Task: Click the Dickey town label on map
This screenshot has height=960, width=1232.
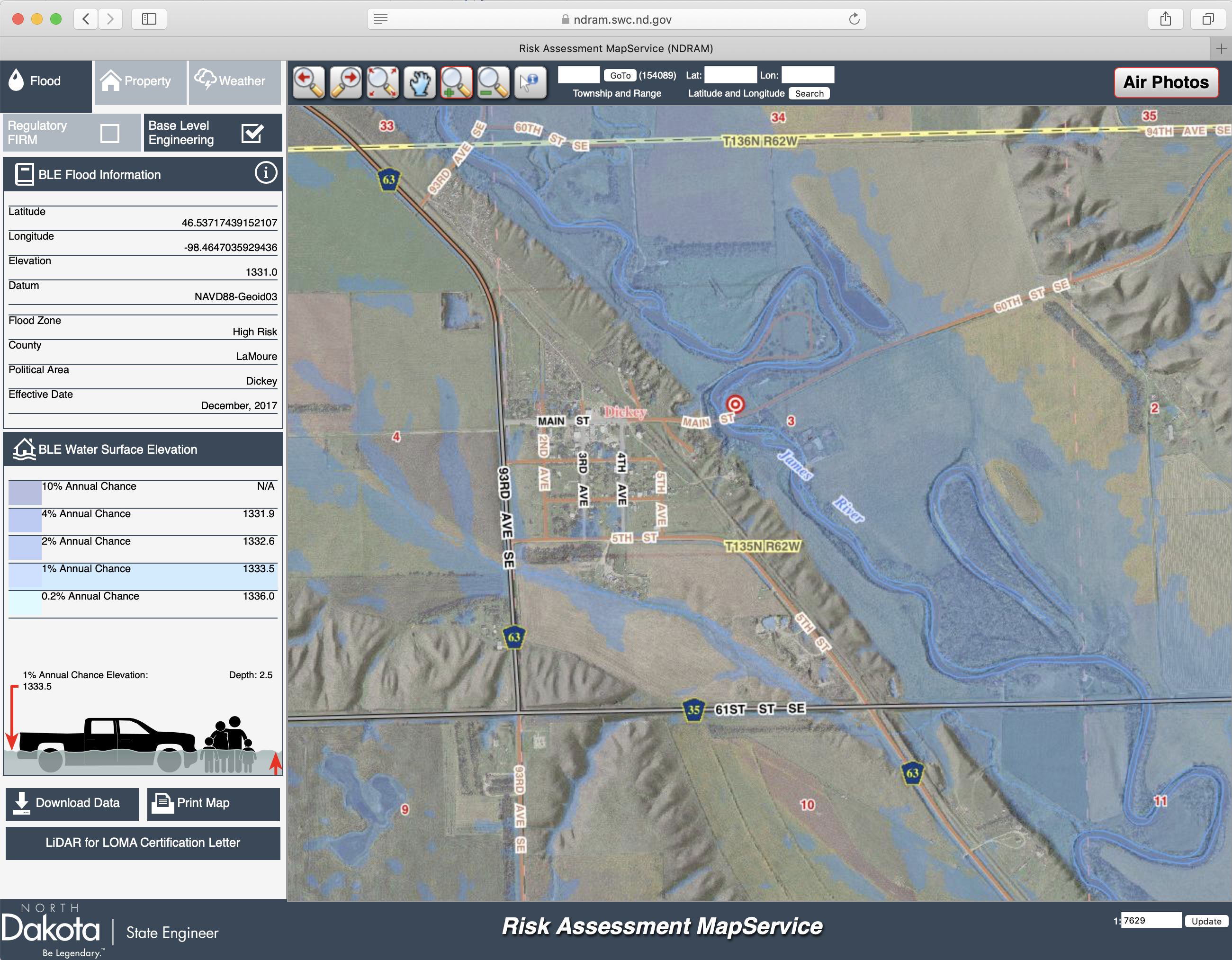Action: coord(625,412)
